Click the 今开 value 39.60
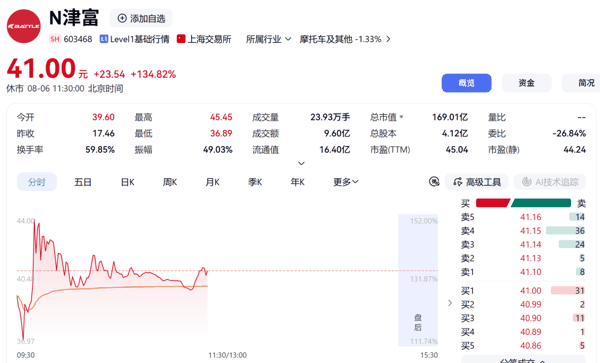Viewport: 600px width, 363px height. coord(103,117)
